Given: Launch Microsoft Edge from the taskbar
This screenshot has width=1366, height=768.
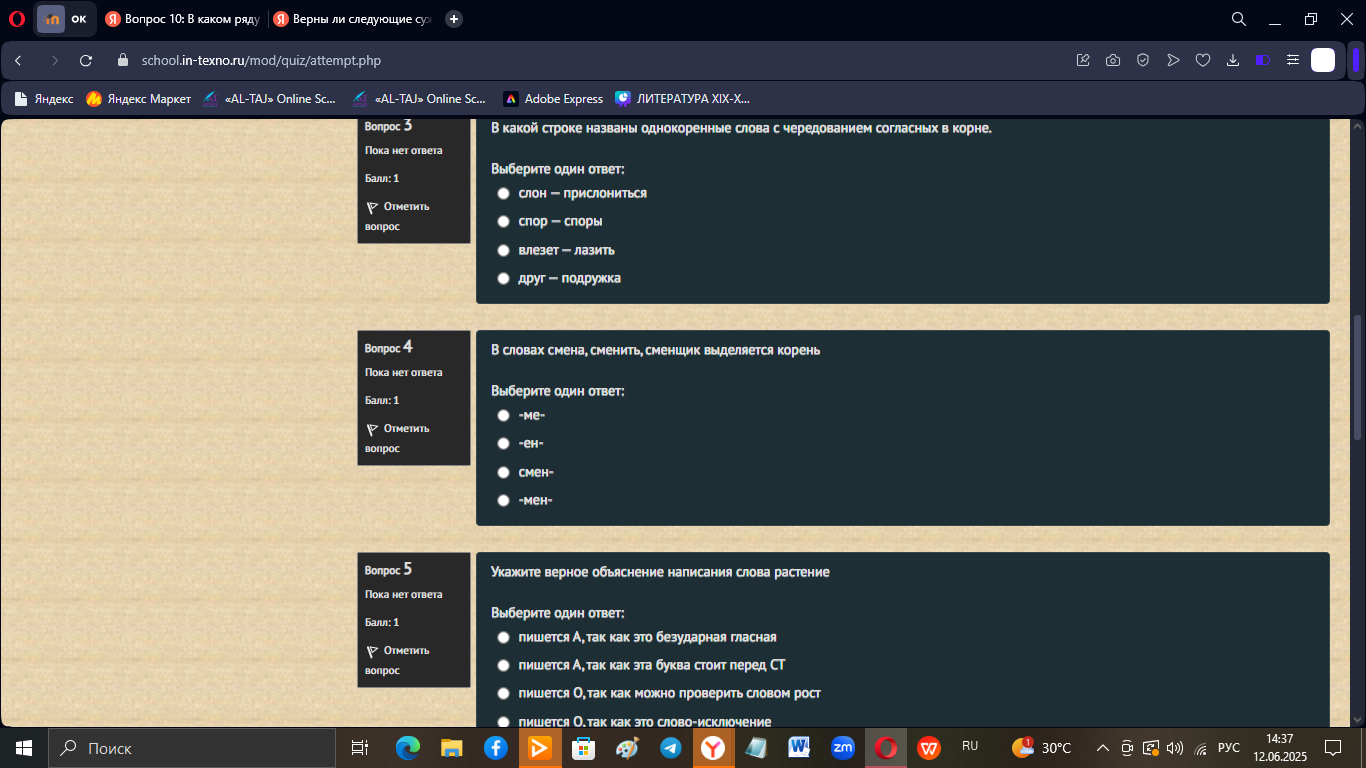Looking at the screenshot, I should click(407, 748).
